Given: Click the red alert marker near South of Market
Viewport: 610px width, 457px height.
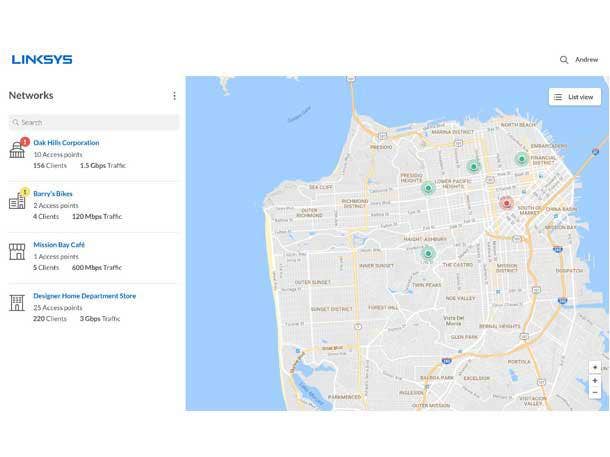Looking at the screenshot, I should (x=506, y=203).
